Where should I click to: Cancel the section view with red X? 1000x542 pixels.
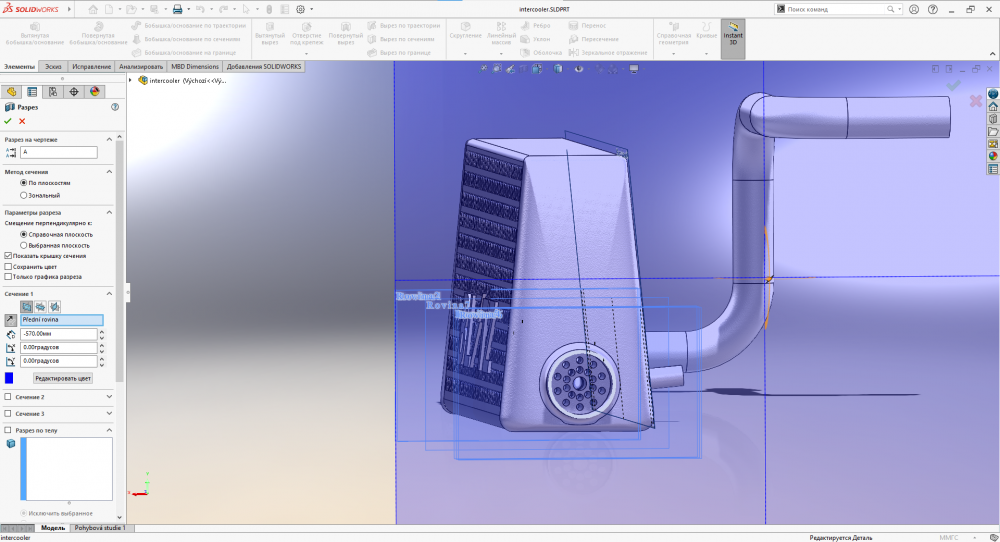22,121
